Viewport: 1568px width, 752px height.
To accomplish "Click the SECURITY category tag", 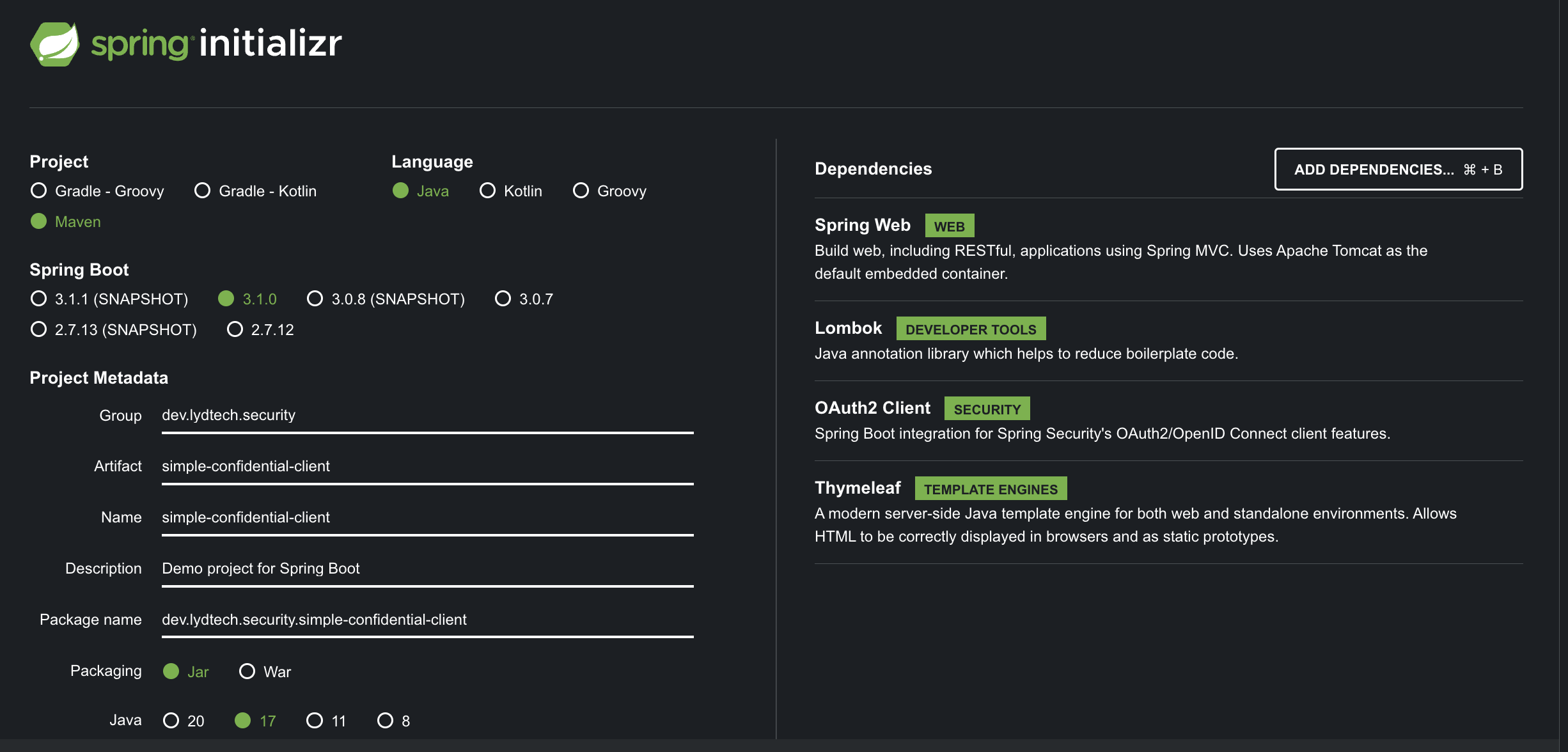I will coord(987,409).
